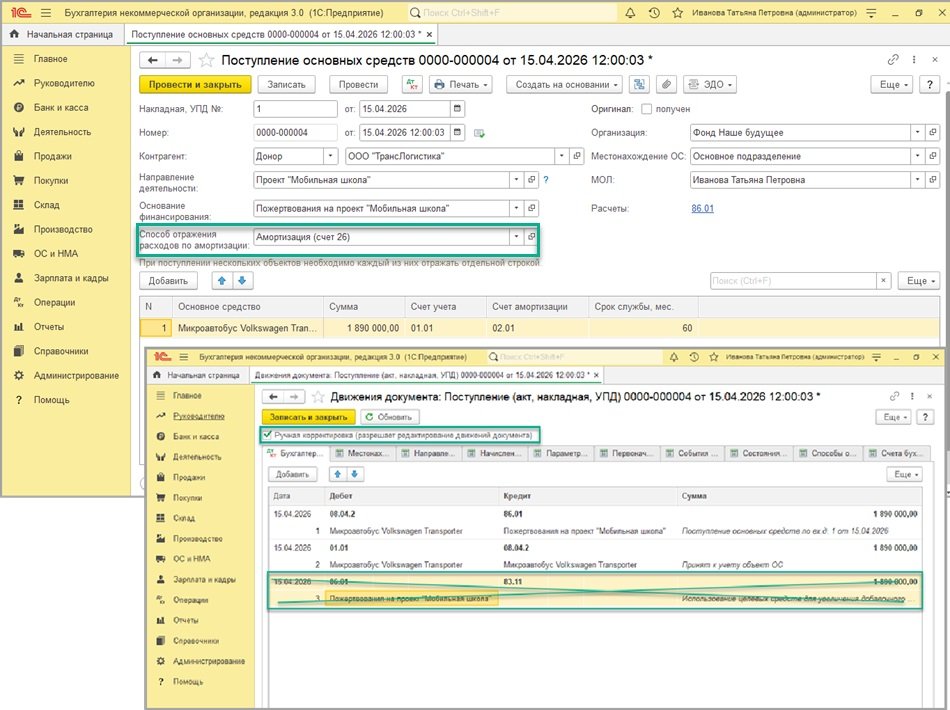Open attached files paperclip icon
This screenshot has width=950, height=710.
coord(666,84)
